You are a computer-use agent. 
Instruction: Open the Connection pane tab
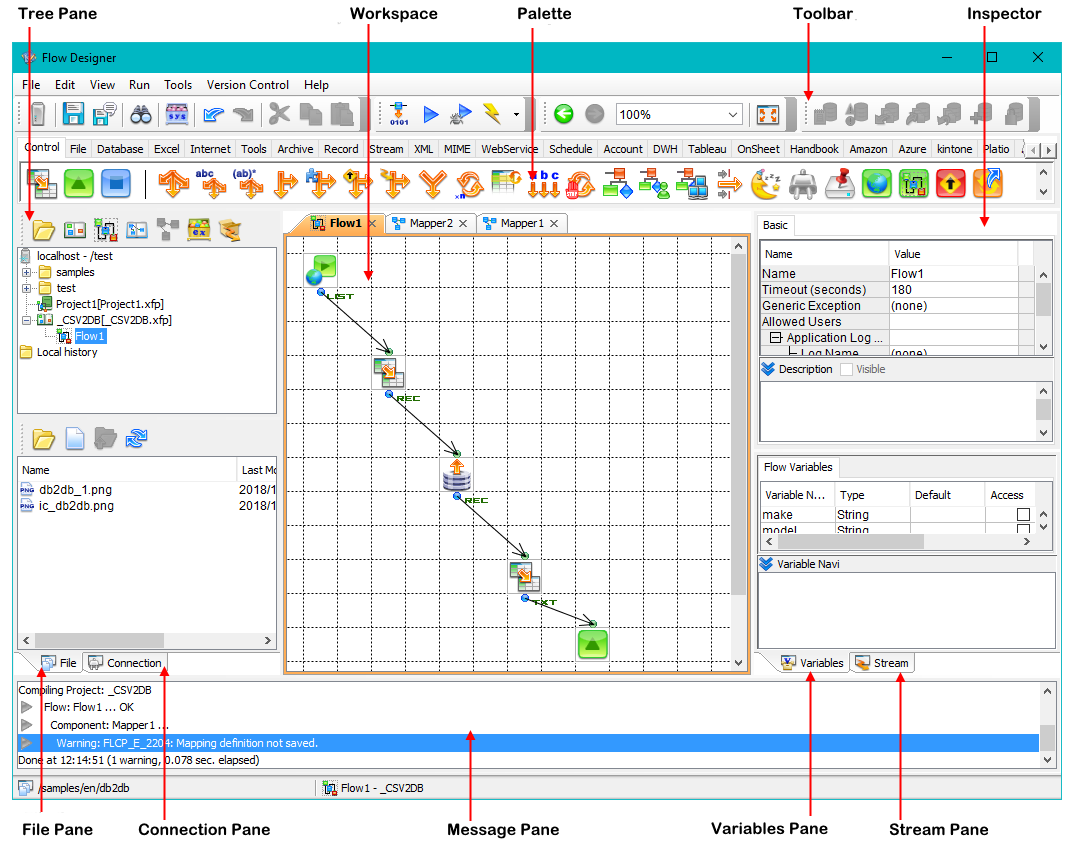(126, 663)
